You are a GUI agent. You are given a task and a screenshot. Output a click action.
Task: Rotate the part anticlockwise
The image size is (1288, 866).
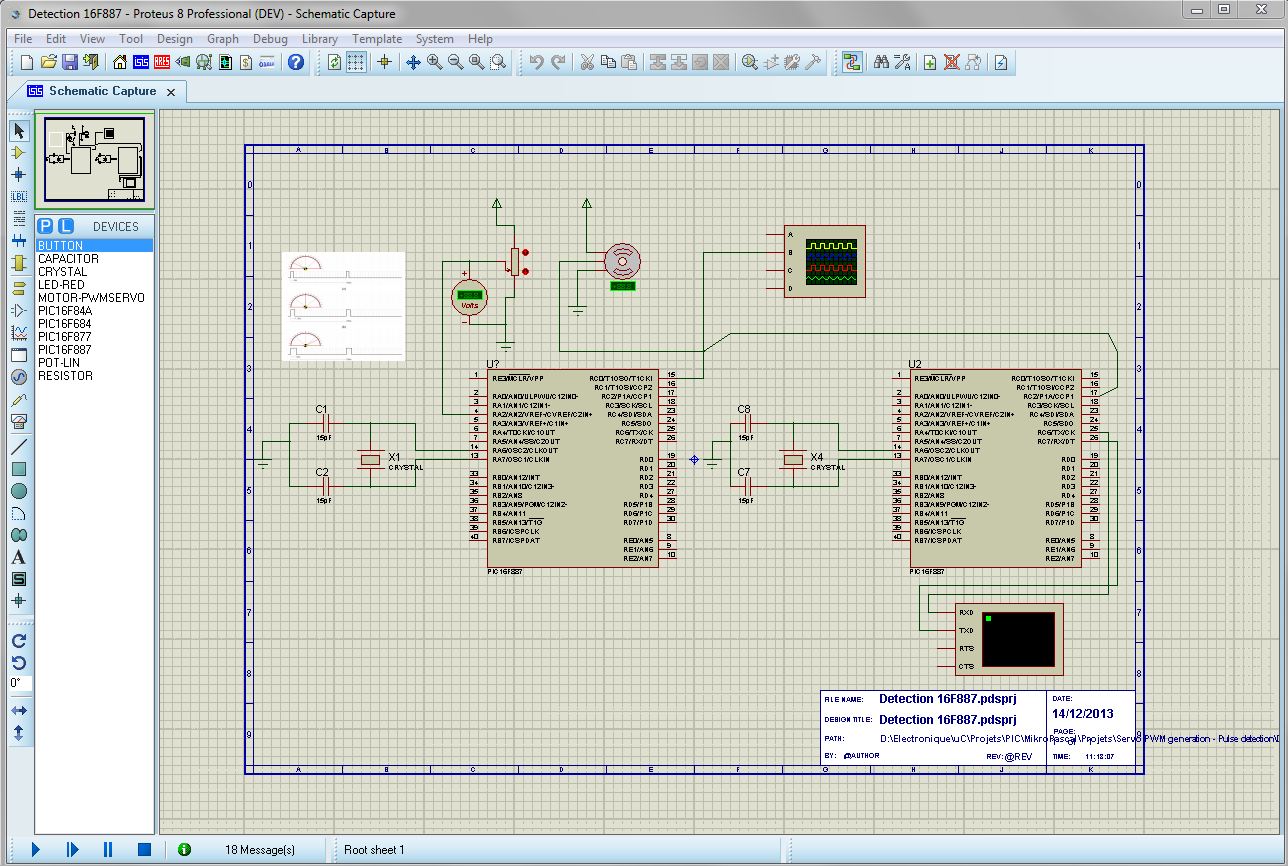(x=18, y=662)
